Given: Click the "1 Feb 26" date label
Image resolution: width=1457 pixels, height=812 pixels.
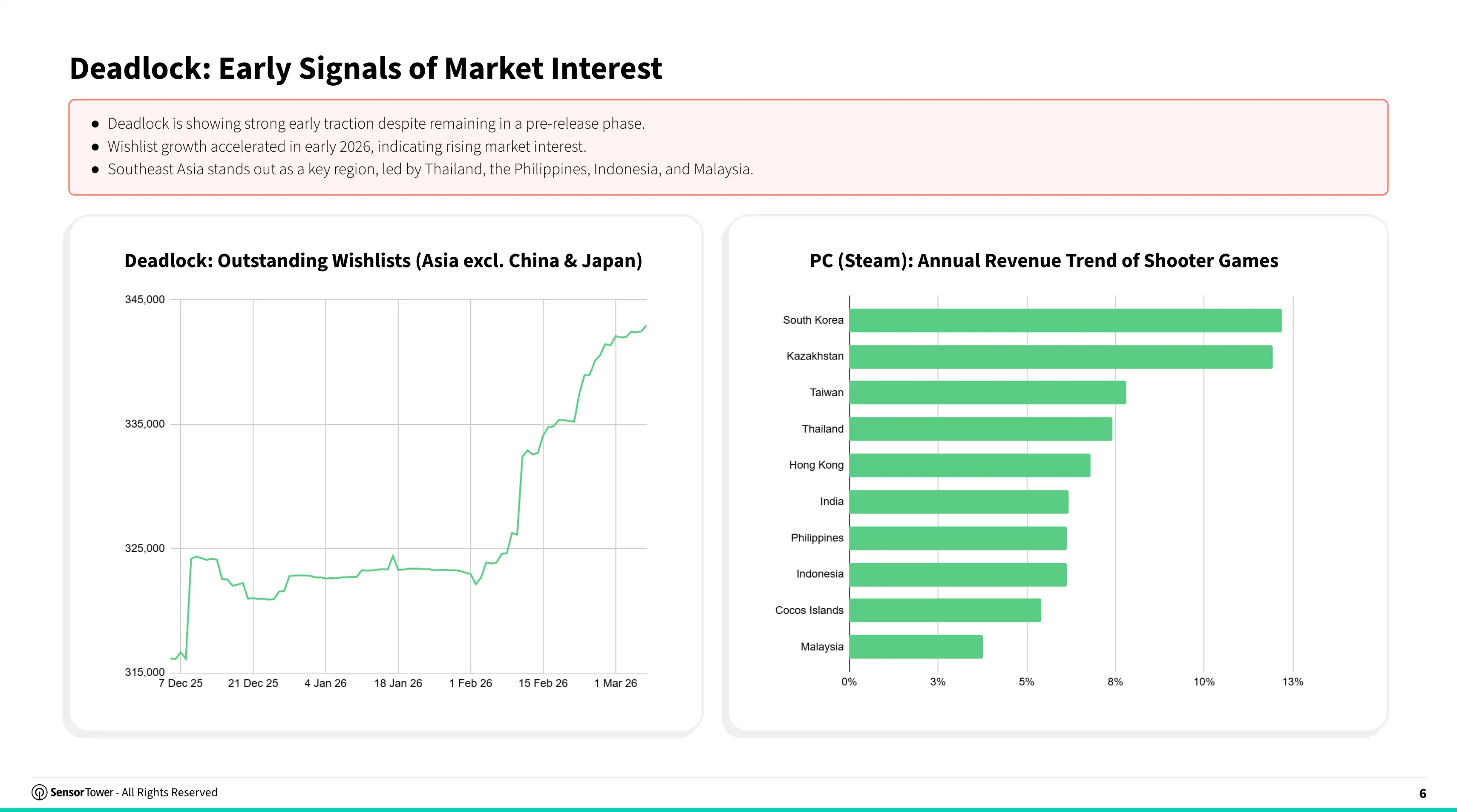Looking at the screenshot, I should 471,683.
